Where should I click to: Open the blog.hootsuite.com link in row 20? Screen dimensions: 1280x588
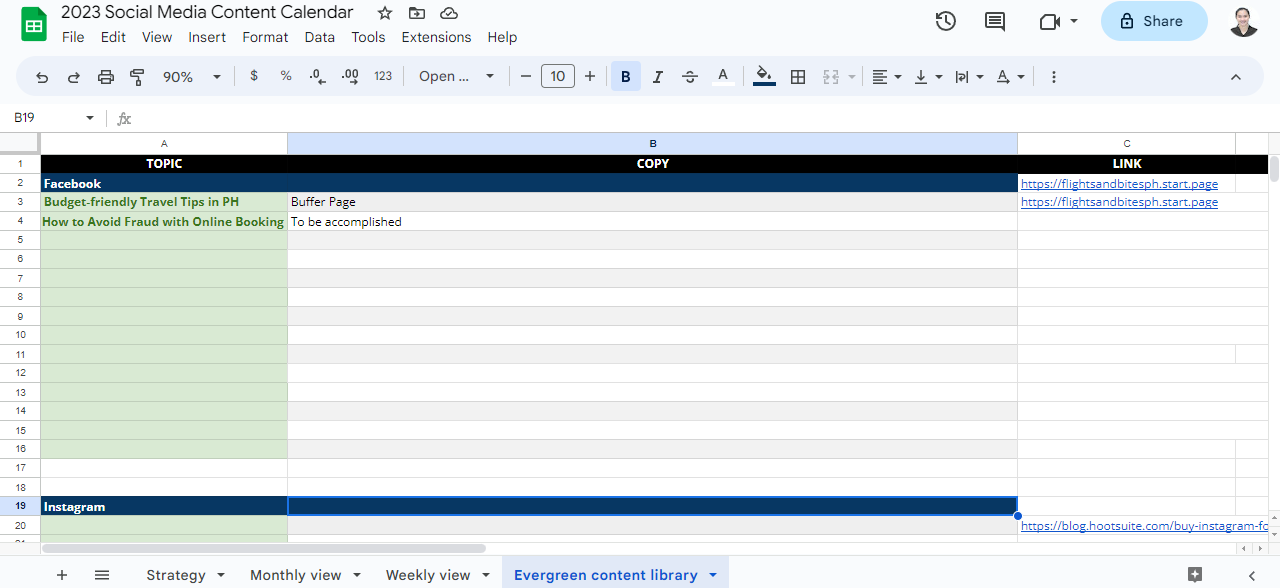(1145, 526)
